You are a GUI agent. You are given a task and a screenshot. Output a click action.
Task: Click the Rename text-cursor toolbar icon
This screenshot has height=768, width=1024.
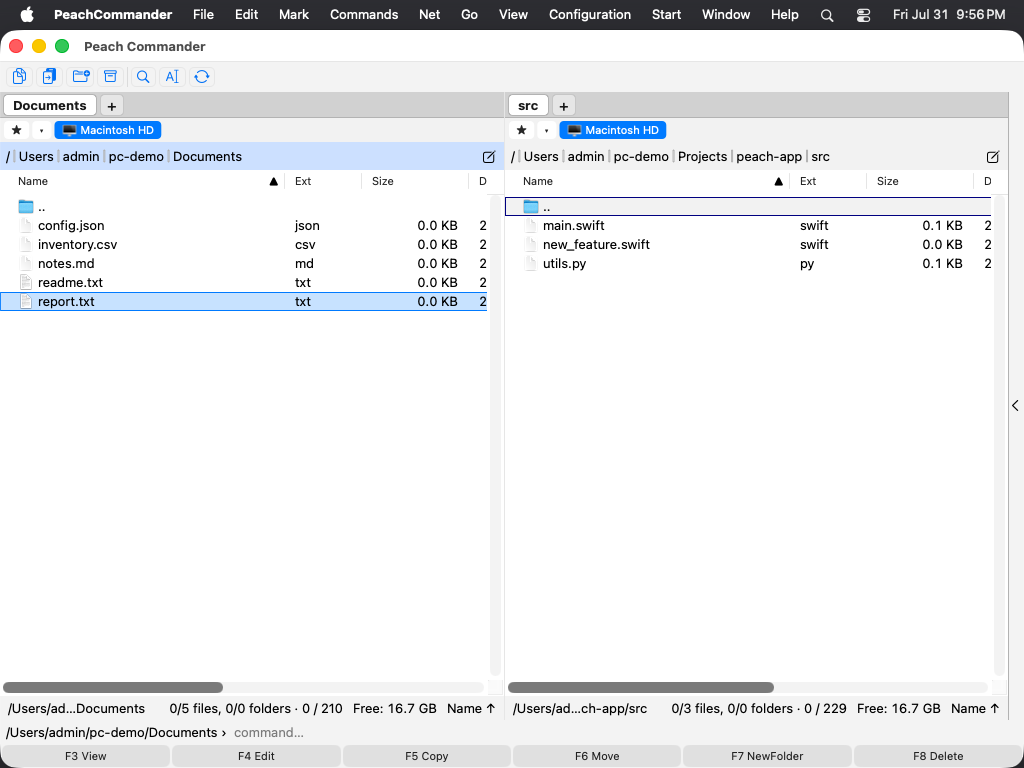172,76
